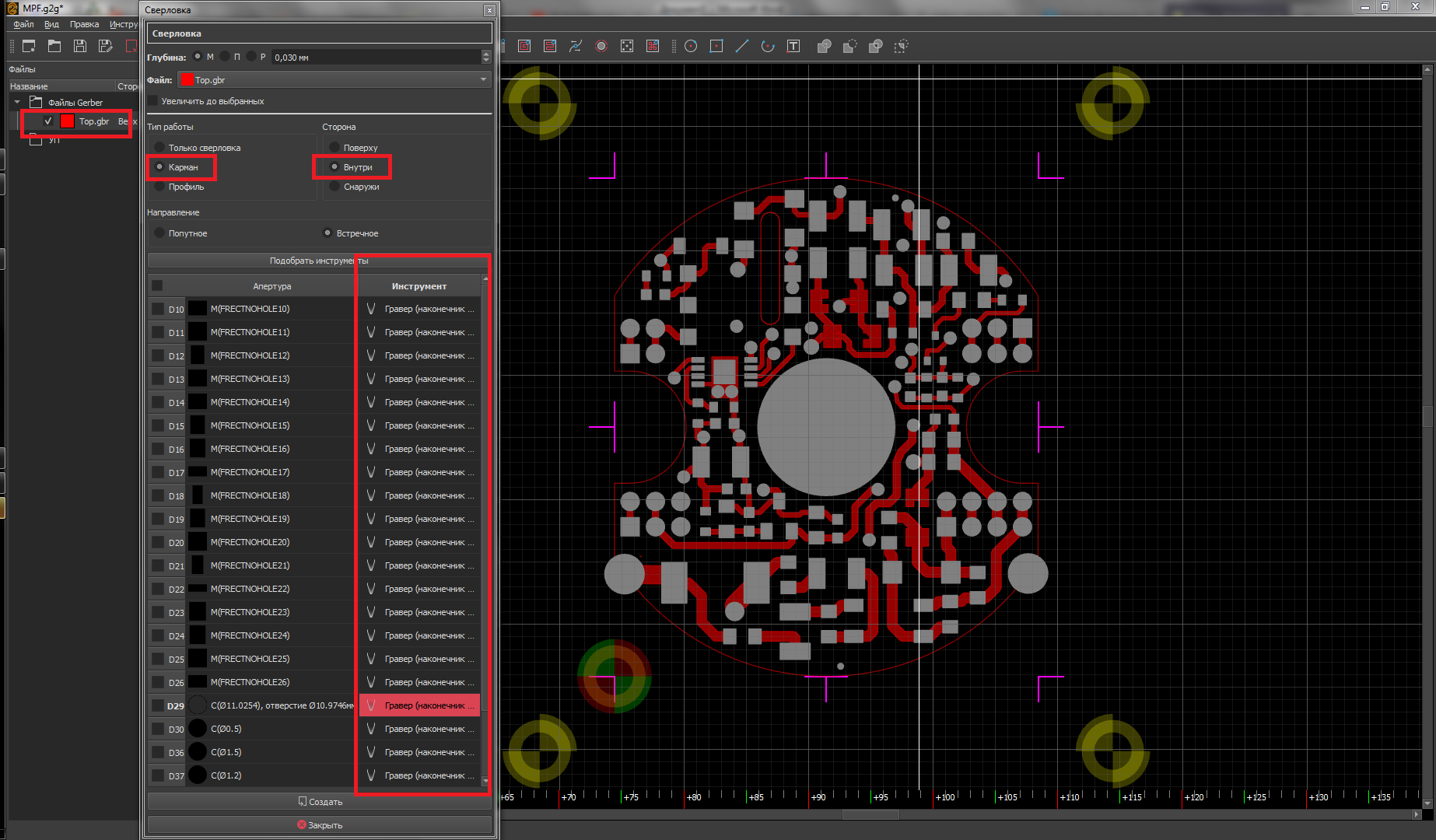
Task: Toggle the Top.gbr visibility checkbox
Action: [x=48, y=121]
